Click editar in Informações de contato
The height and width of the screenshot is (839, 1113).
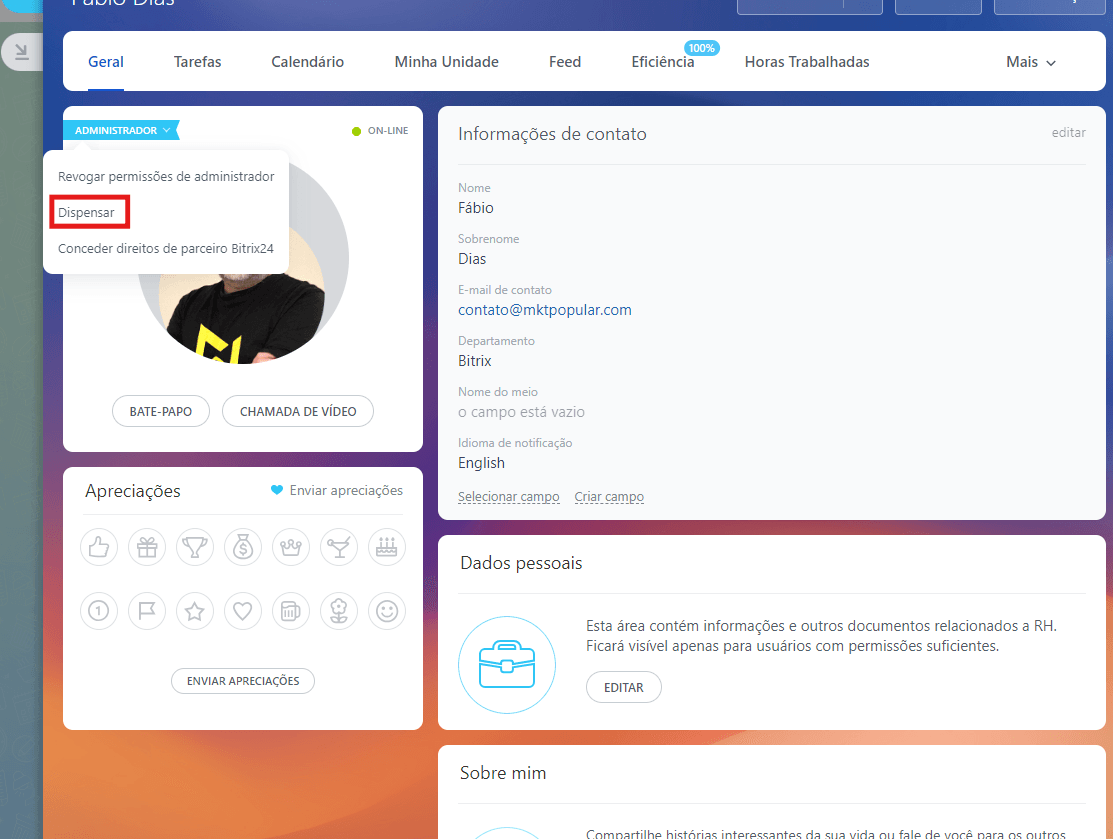1068,133
